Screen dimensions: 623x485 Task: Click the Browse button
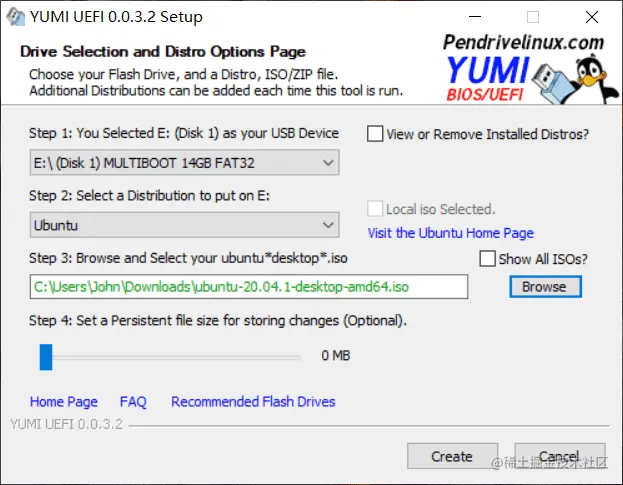[546, 287]
